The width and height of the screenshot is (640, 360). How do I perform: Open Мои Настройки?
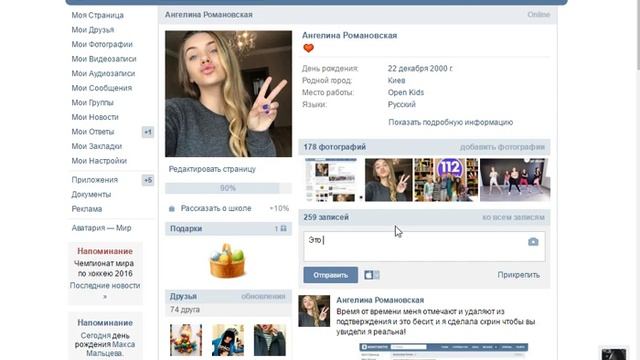99,161
